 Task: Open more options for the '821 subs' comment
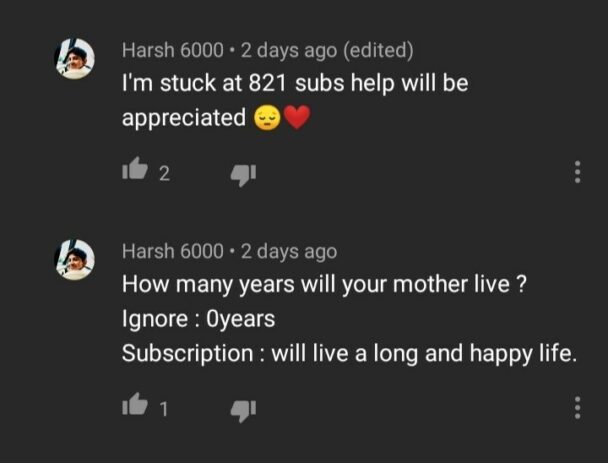577,173
